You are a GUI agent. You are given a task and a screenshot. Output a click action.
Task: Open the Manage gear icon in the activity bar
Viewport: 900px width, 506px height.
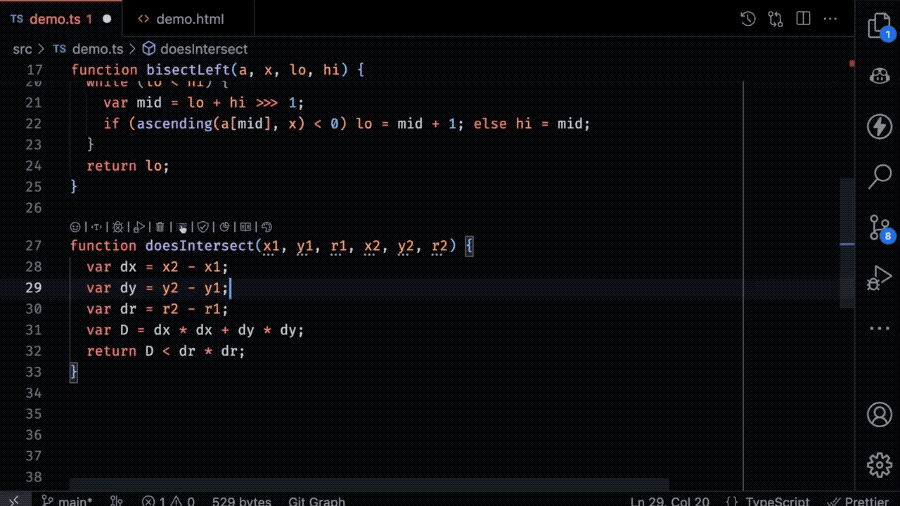pos(879,465)
